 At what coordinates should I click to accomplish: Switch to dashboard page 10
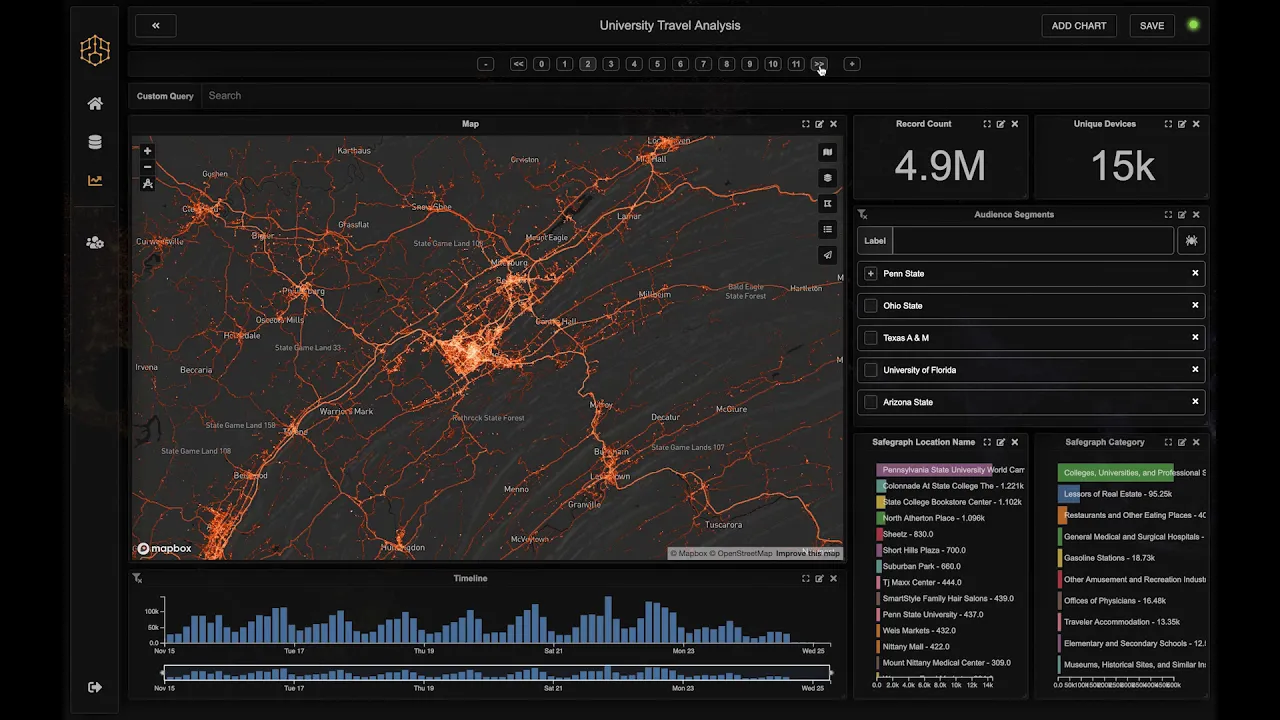[x=773, y=64]
